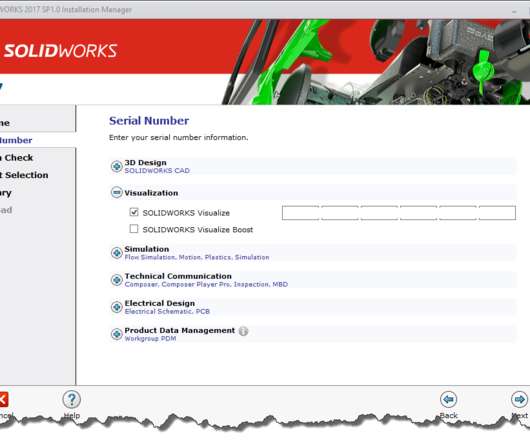
Task: Select the Product Selection step in sidebar
Action: click(x=24, y=175)
